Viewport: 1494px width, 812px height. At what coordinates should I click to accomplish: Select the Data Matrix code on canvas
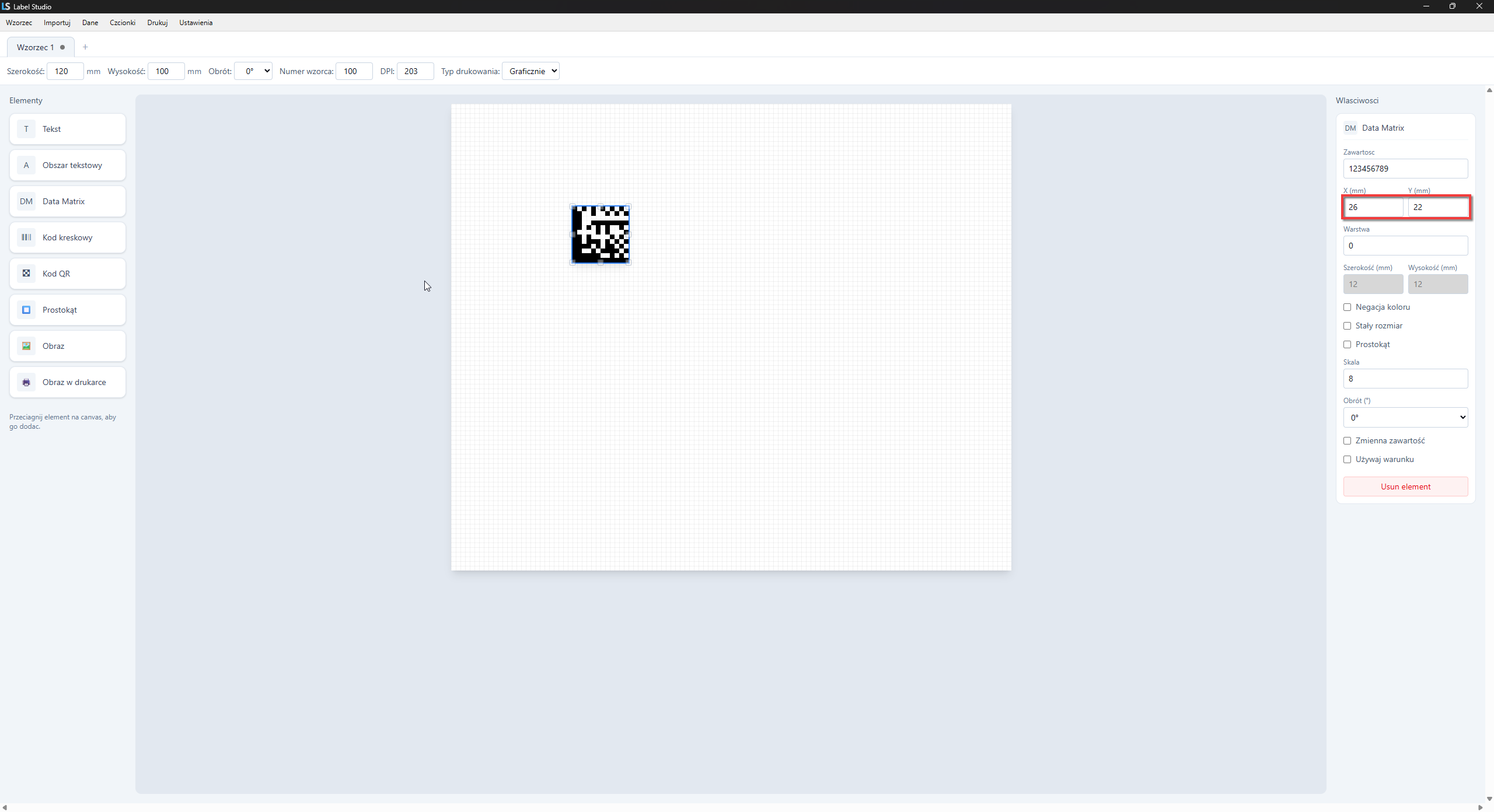601,235
